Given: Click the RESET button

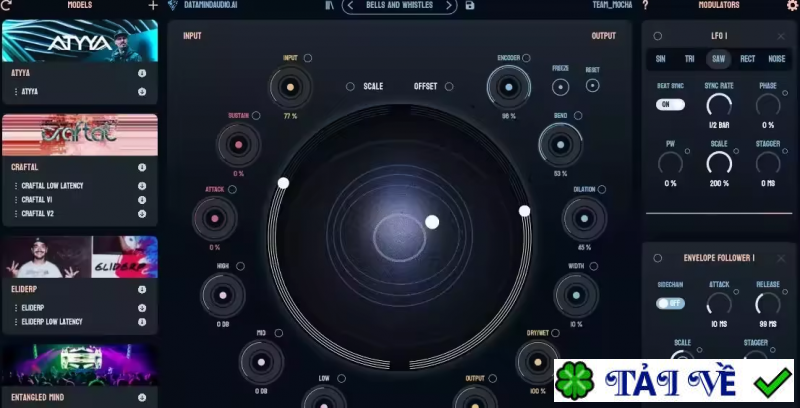Looking at the screenshot, I should [x=592, y=85].
